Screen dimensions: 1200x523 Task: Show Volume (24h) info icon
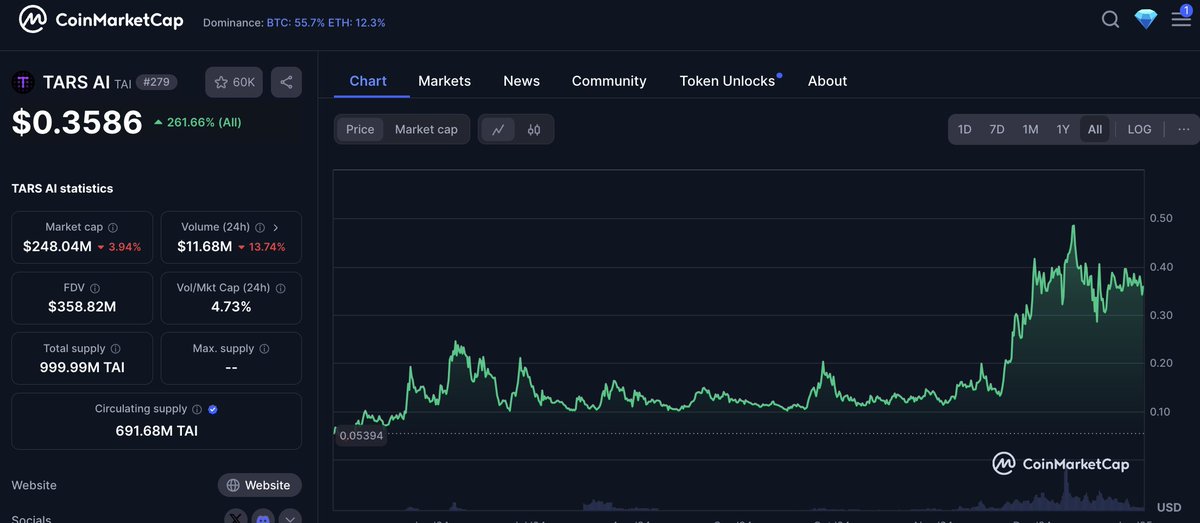click(260, 228)
